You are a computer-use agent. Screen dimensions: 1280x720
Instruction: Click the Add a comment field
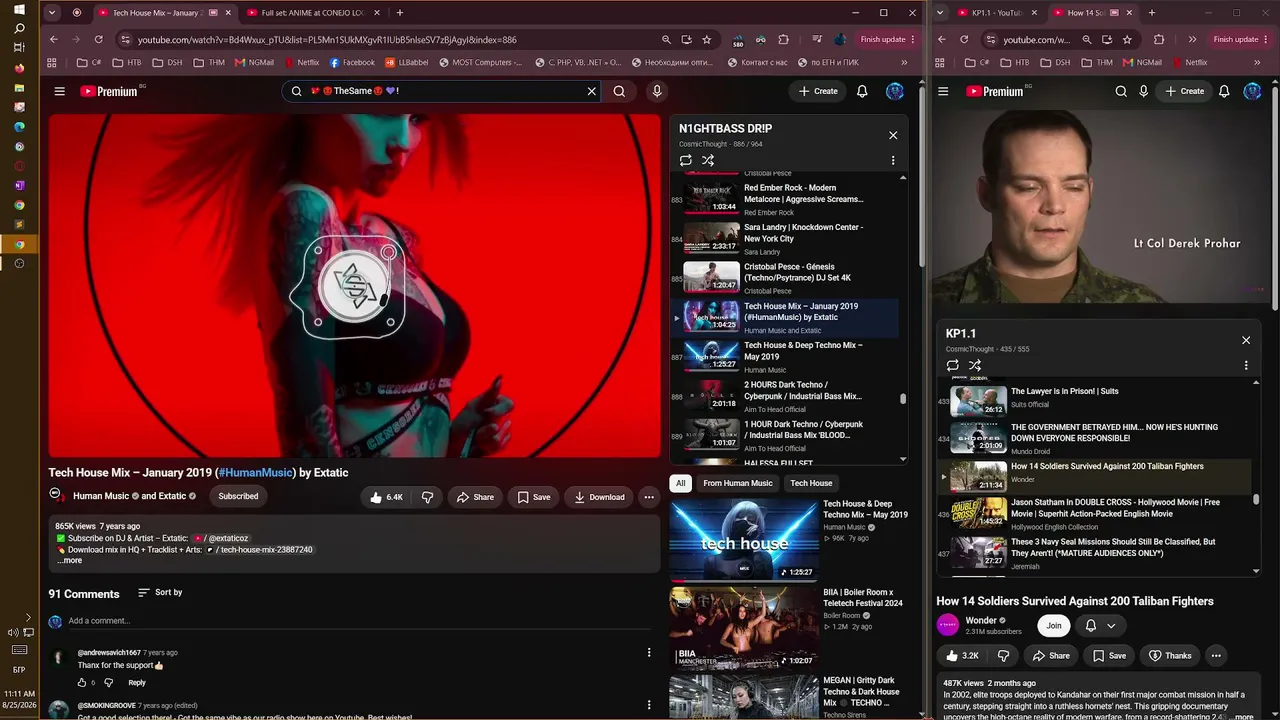360,621
